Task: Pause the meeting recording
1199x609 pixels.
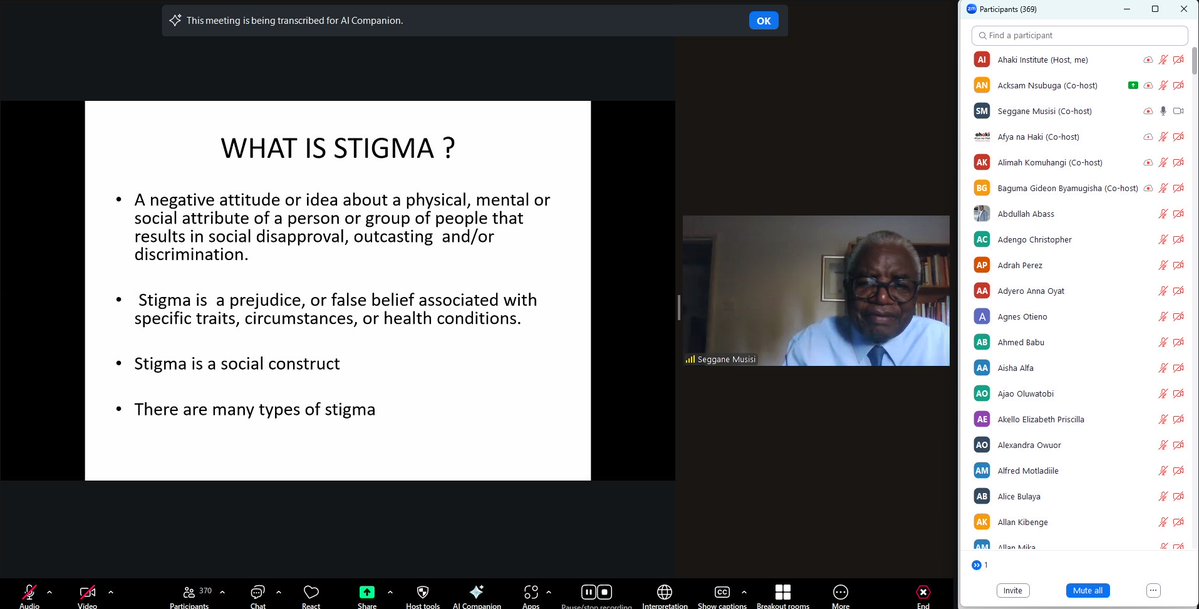Action: tap(589, 592)
